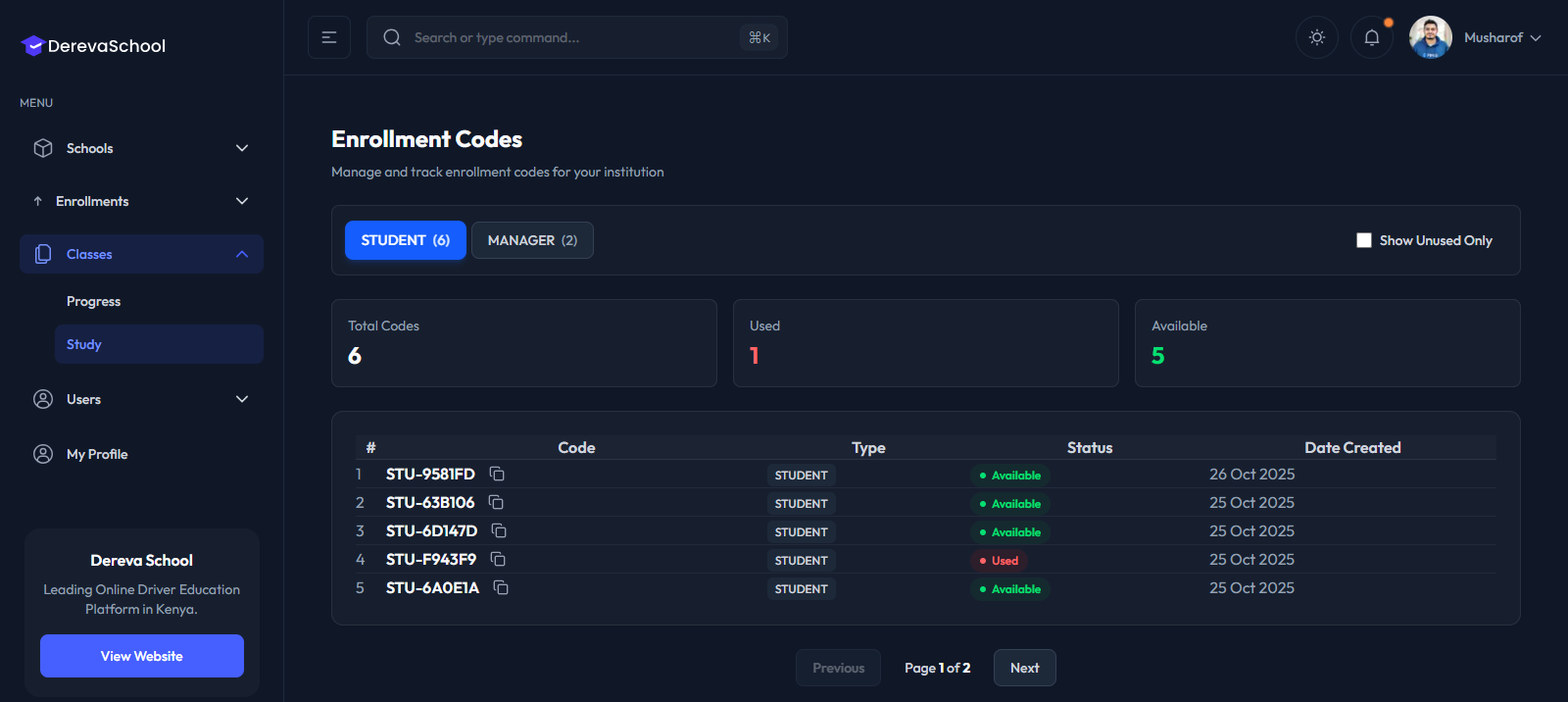Click the Musharof profile avatar
Screen dimensions: 1568x702
coord(1431,37)
